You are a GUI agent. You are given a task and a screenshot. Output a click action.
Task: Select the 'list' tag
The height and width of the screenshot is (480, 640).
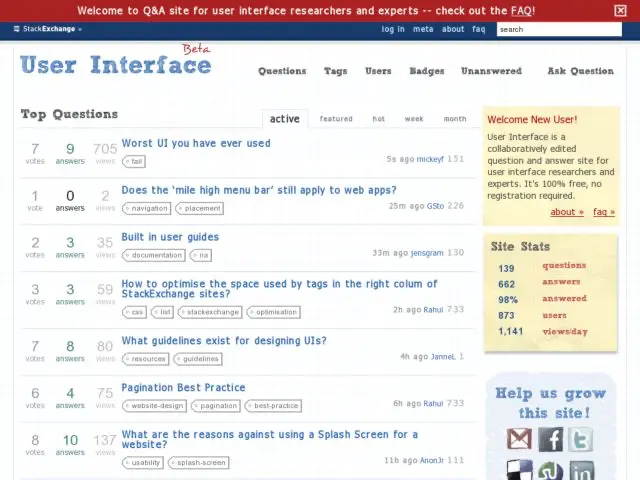tap(162, 312)
